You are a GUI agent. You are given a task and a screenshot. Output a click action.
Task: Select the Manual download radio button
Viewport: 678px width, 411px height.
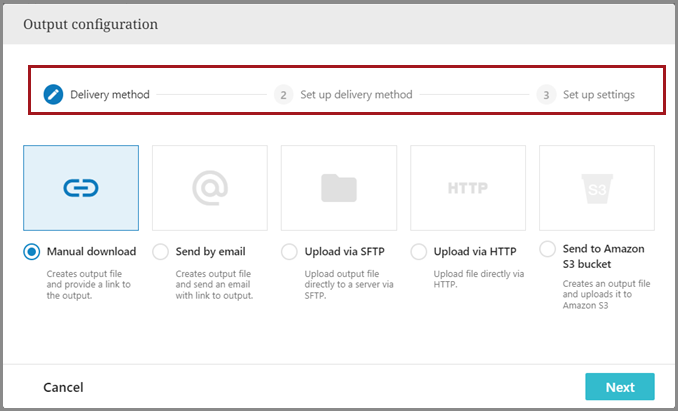(32, 252)
